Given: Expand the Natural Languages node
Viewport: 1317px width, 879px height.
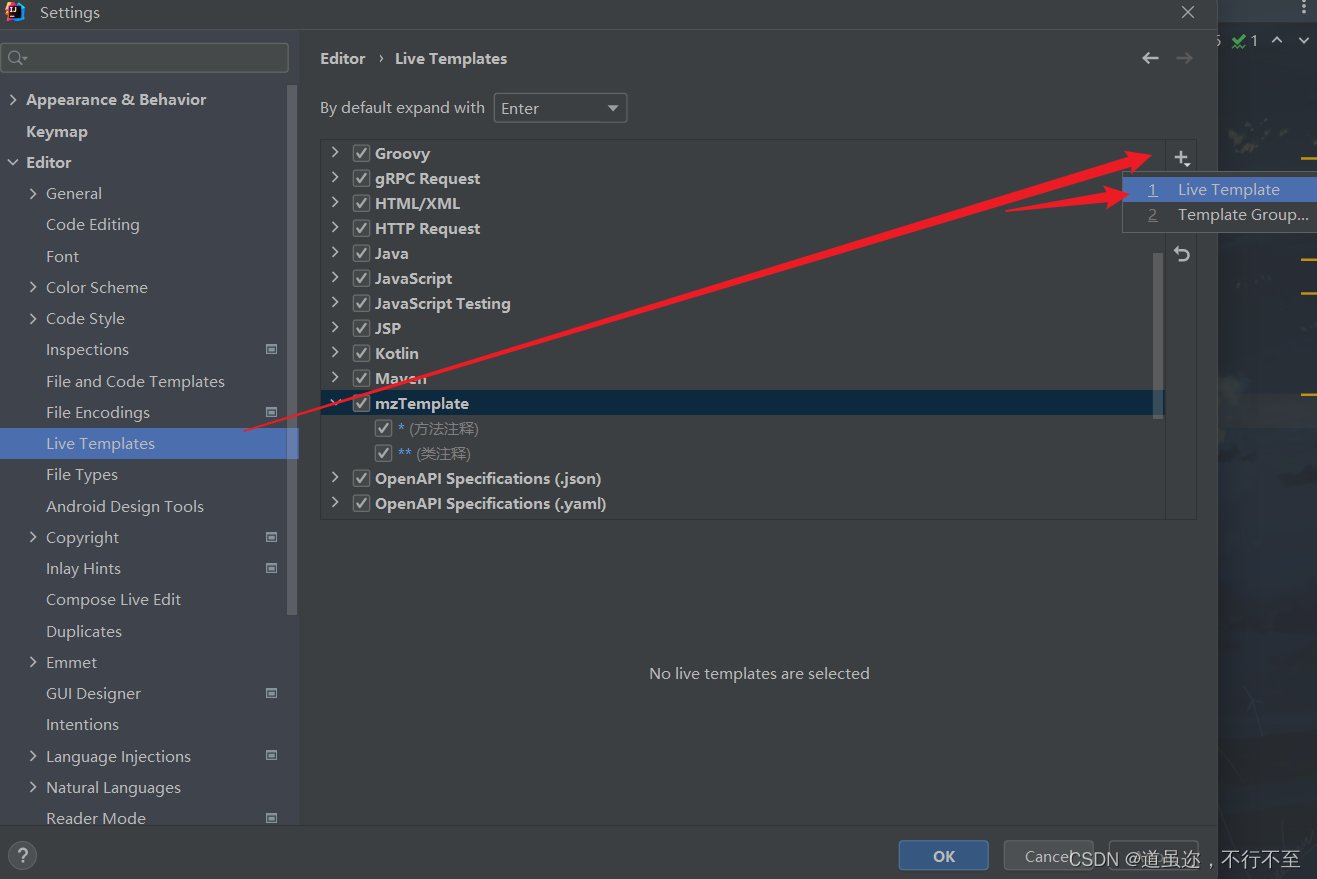Looking at the screenshot, I should point(34,787).
